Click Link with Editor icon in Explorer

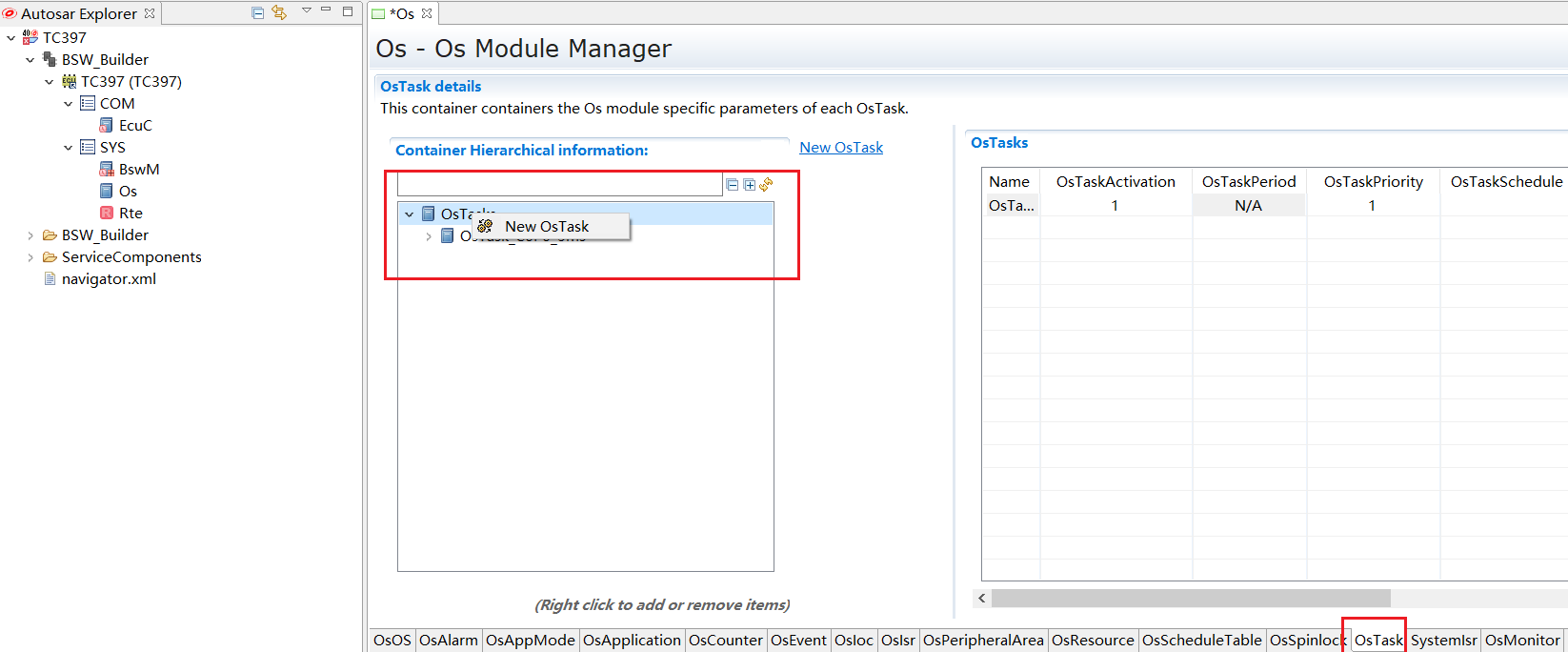(x=279, y=12)
